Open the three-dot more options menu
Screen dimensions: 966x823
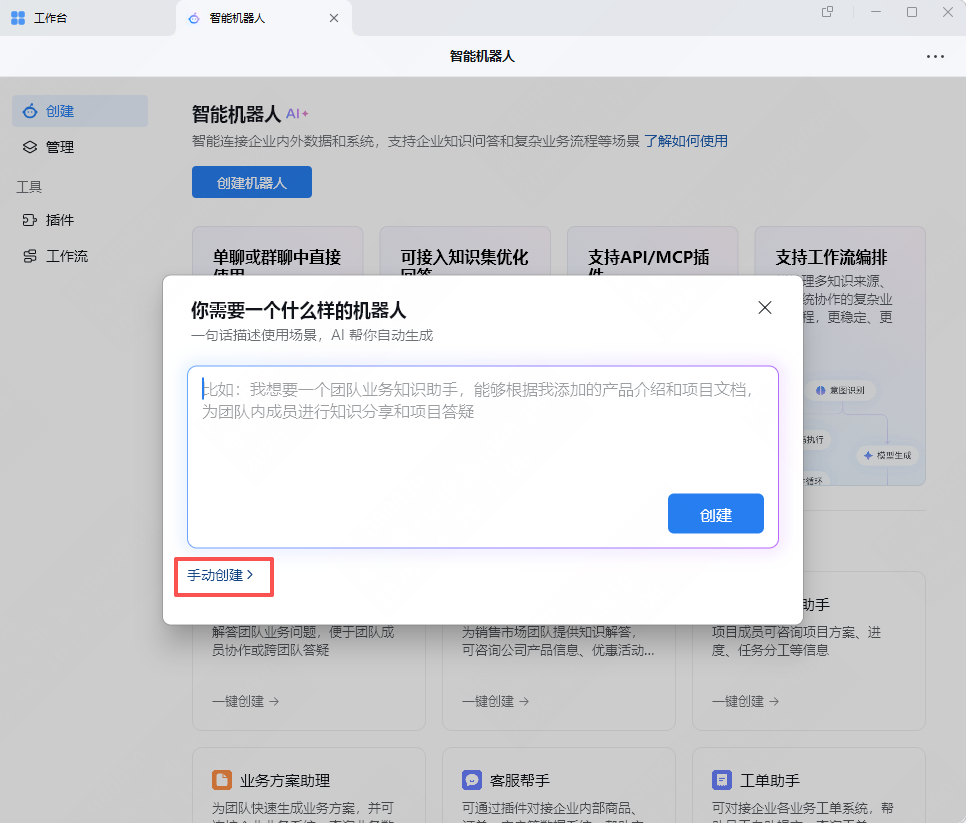pos(935,56)
